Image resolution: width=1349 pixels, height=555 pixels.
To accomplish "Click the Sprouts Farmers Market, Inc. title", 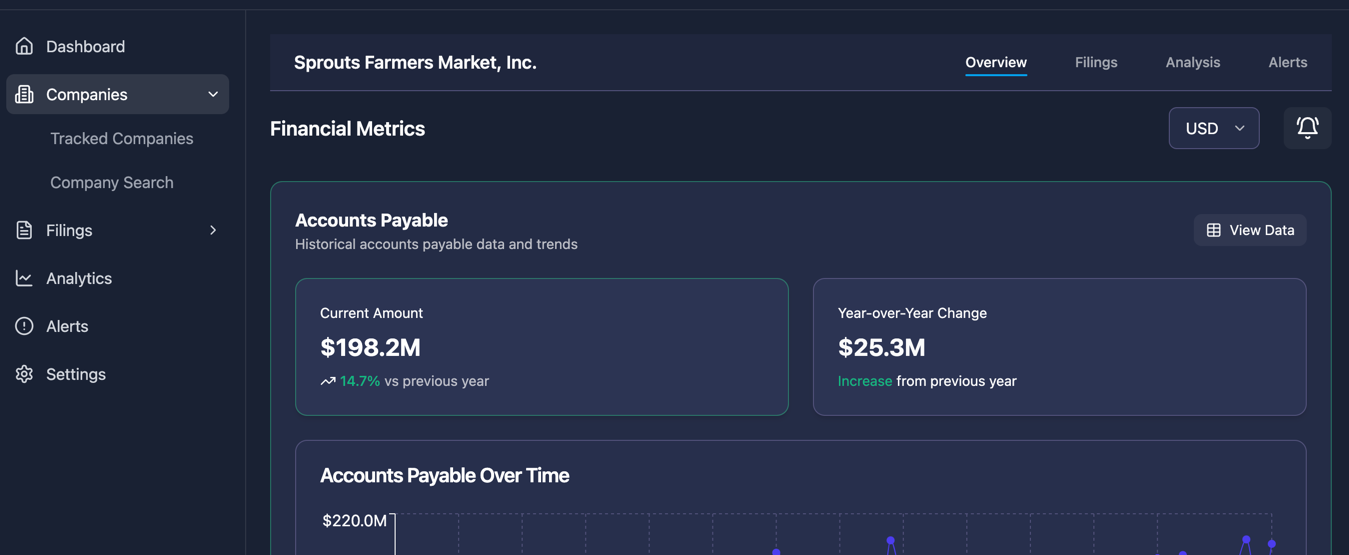I will (x=415, y=62).
